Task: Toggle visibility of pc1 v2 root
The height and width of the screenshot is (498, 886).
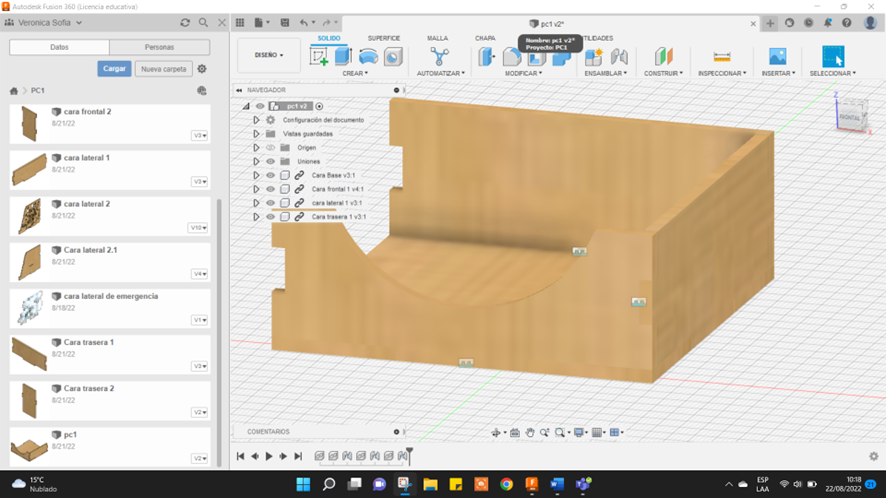Action: pos(260,106)
